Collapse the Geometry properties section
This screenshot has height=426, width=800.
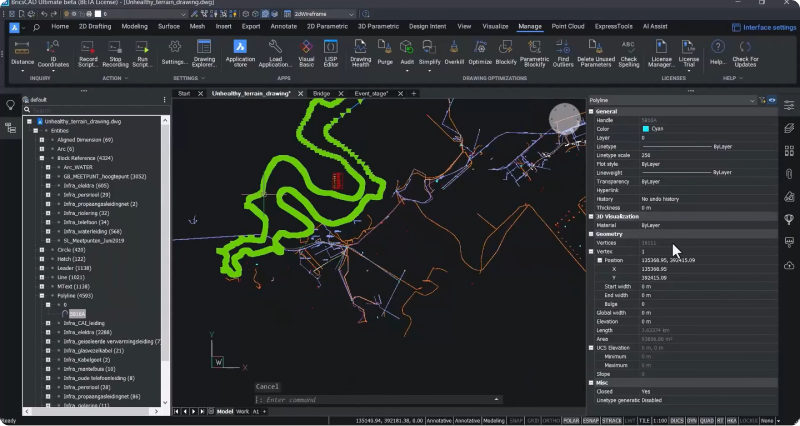591,233
